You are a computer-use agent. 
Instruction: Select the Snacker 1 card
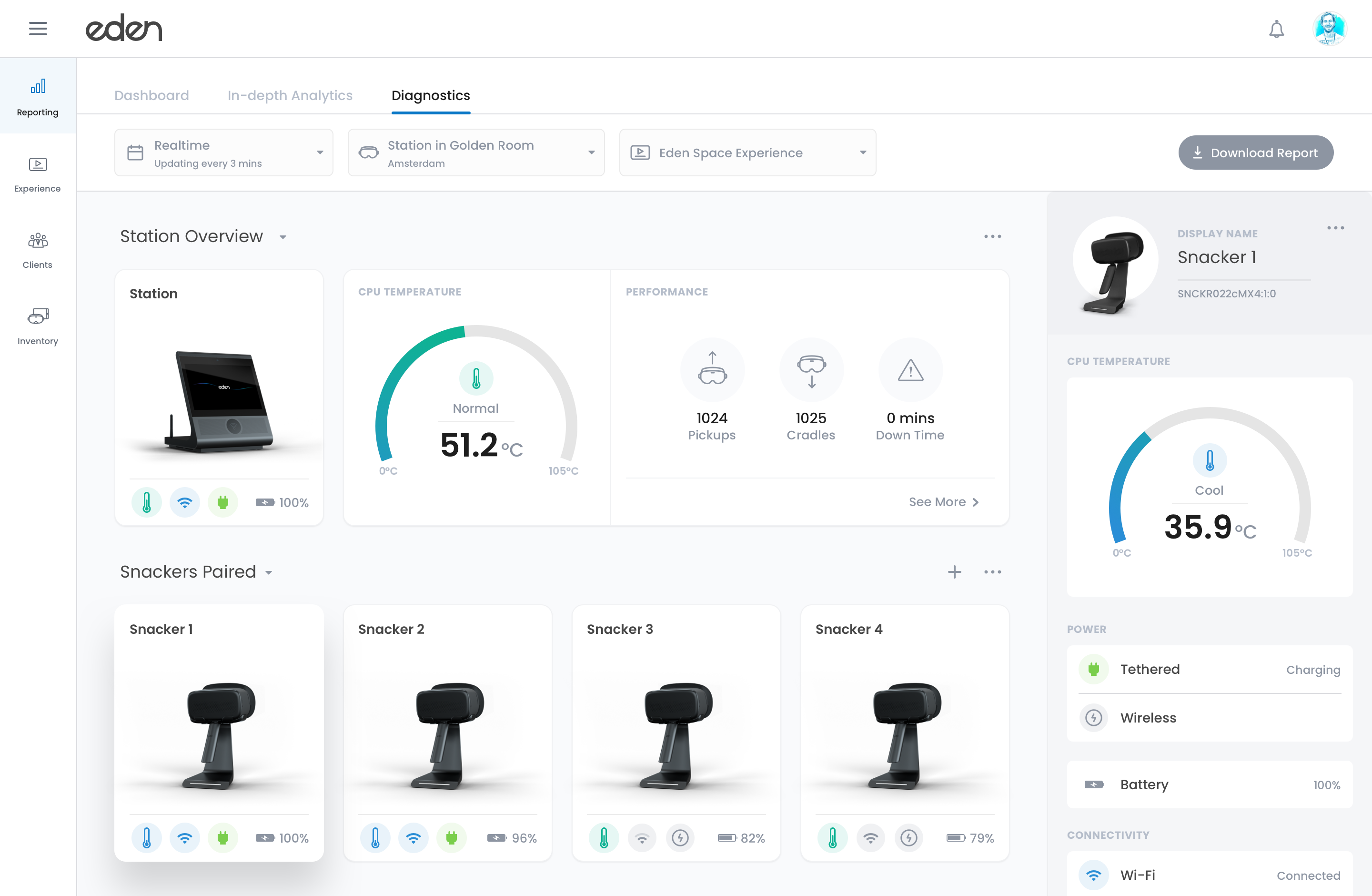click(x=219, y=733)
